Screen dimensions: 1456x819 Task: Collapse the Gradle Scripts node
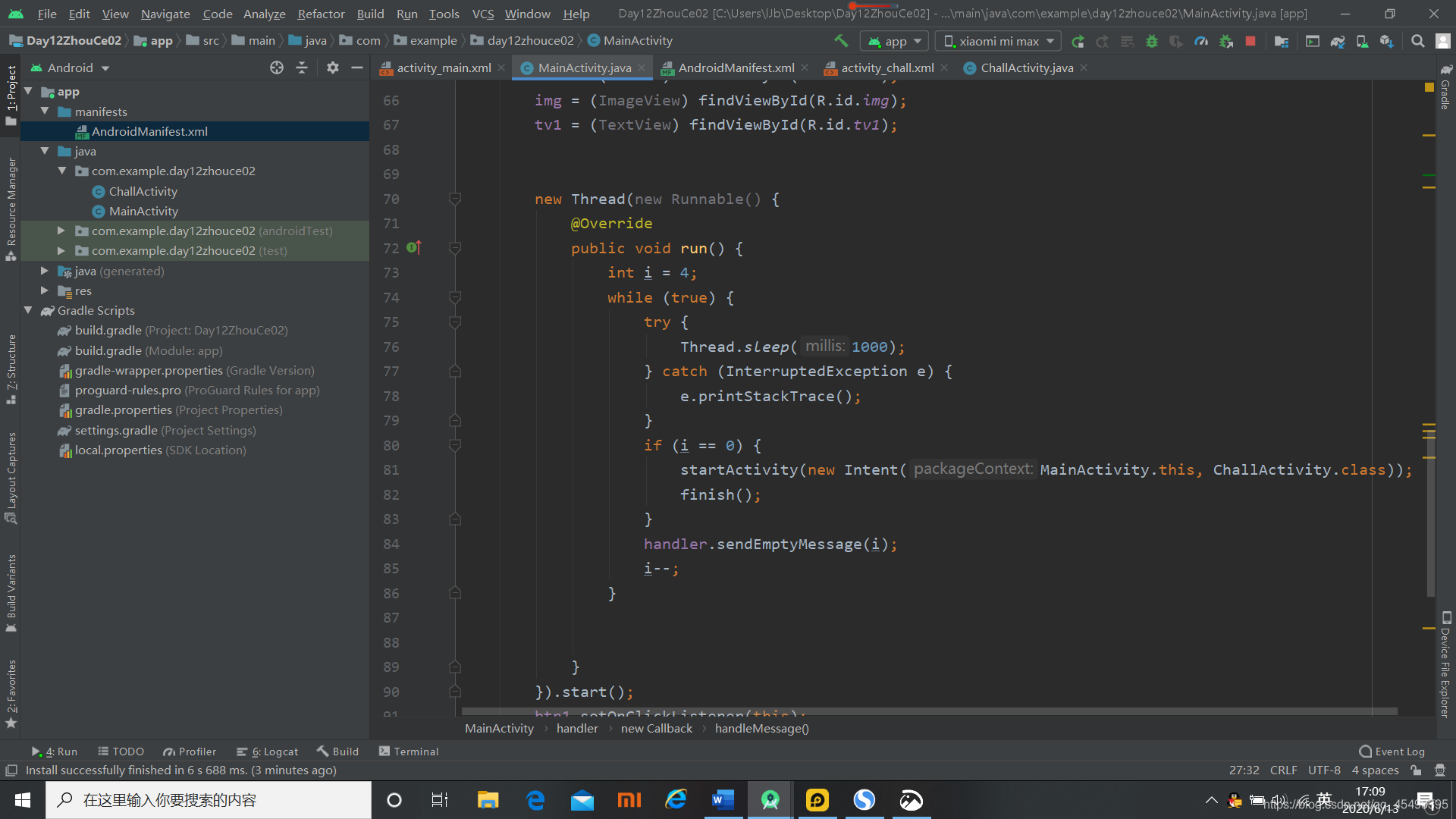28,310
